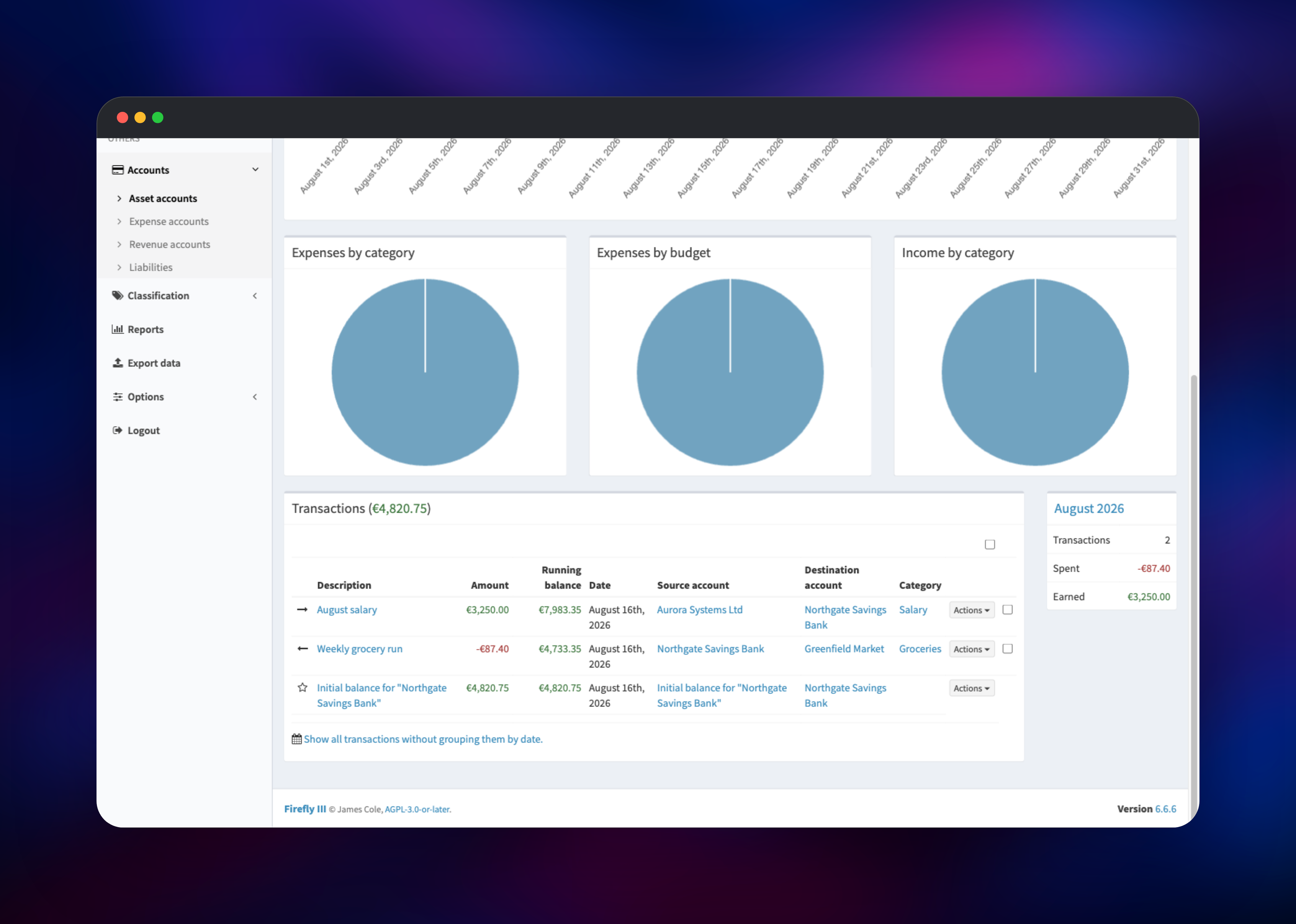
Task: Toggle the select-all transactions checkbox
Action: pos(990,545)
